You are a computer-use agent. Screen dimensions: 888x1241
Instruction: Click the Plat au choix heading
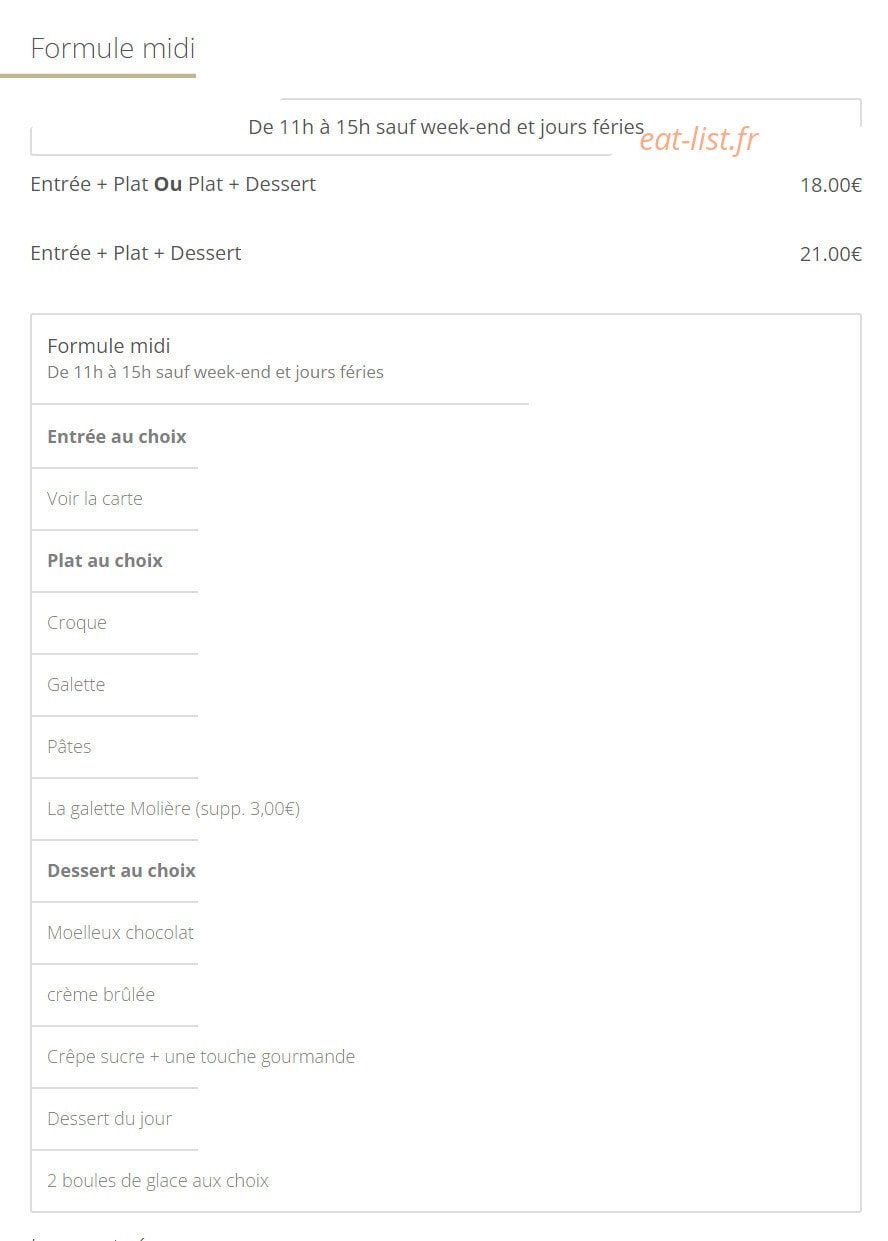click(x=105, y=561)
